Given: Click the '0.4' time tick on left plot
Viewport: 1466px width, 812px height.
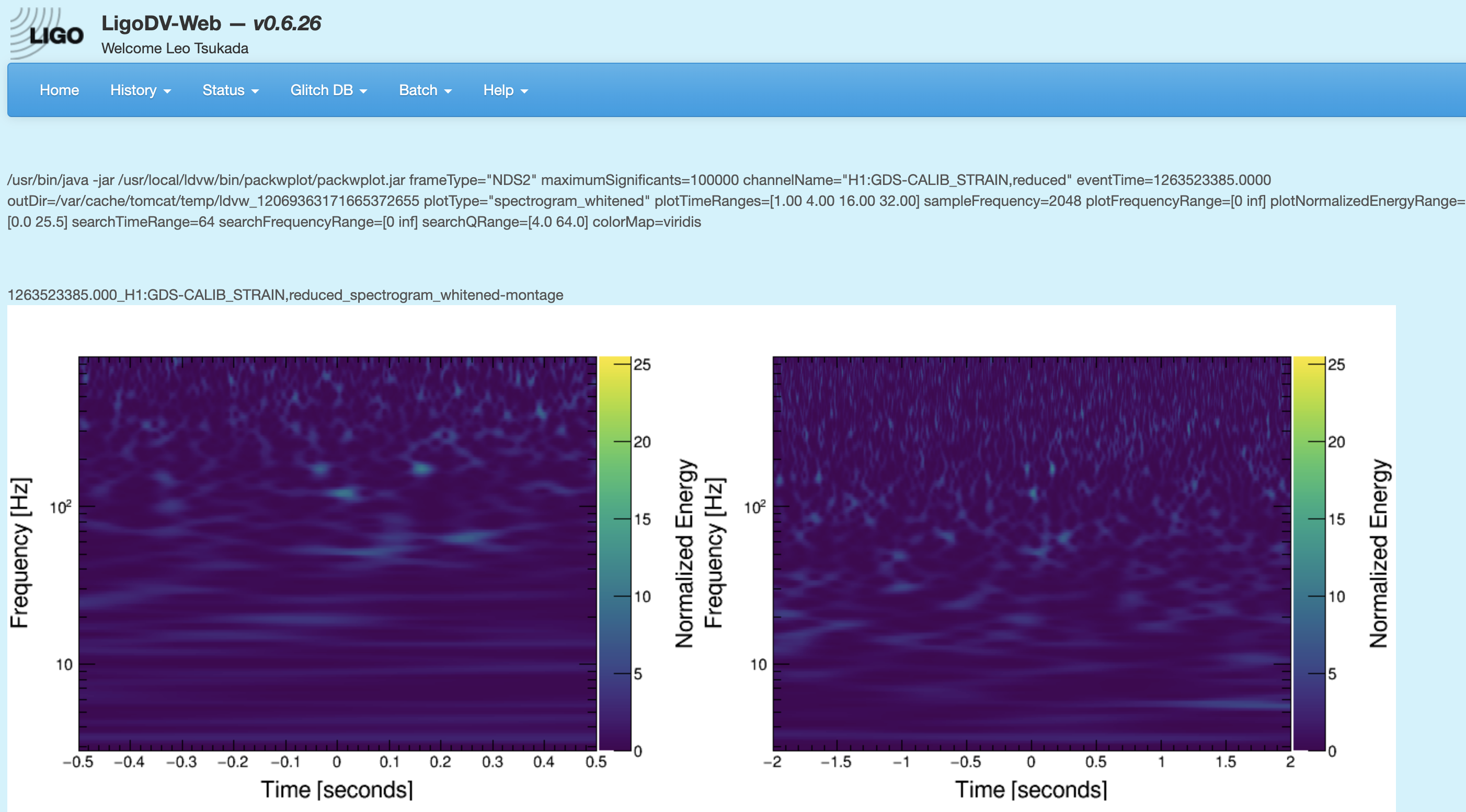Looking at the screenshot, I should 544,762.
